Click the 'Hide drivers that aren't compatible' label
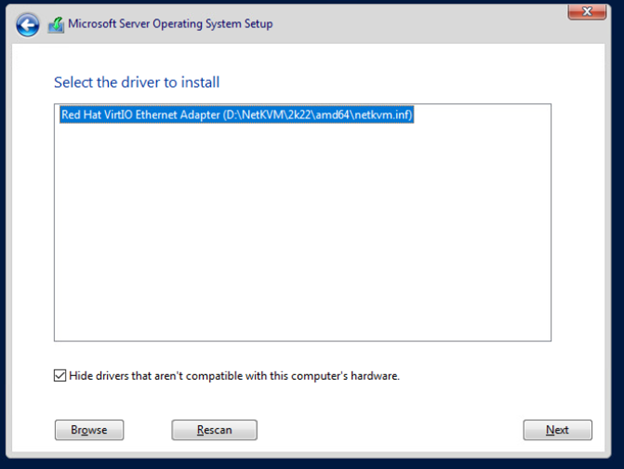 [234, 376]
